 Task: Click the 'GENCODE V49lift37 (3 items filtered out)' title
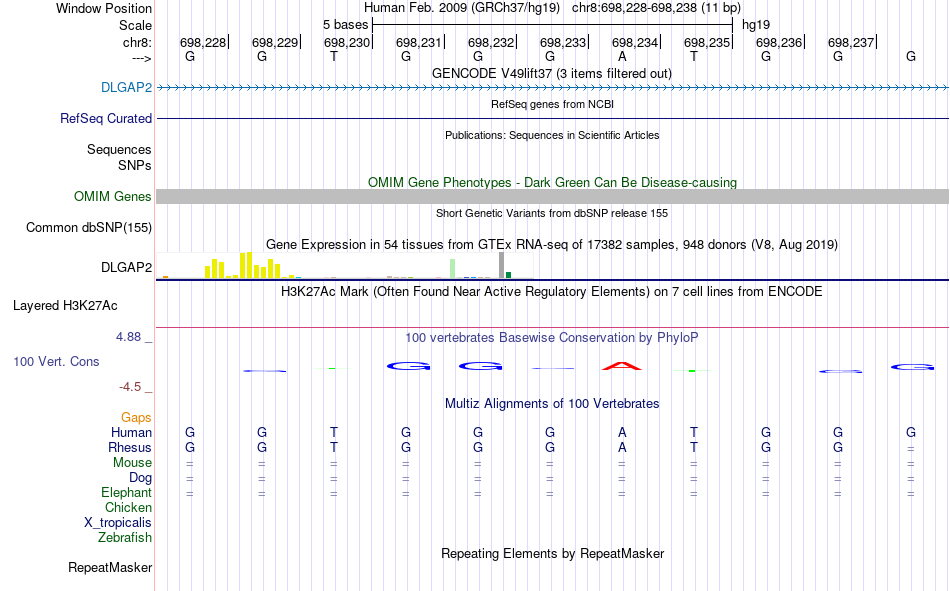tap(552, 73)
